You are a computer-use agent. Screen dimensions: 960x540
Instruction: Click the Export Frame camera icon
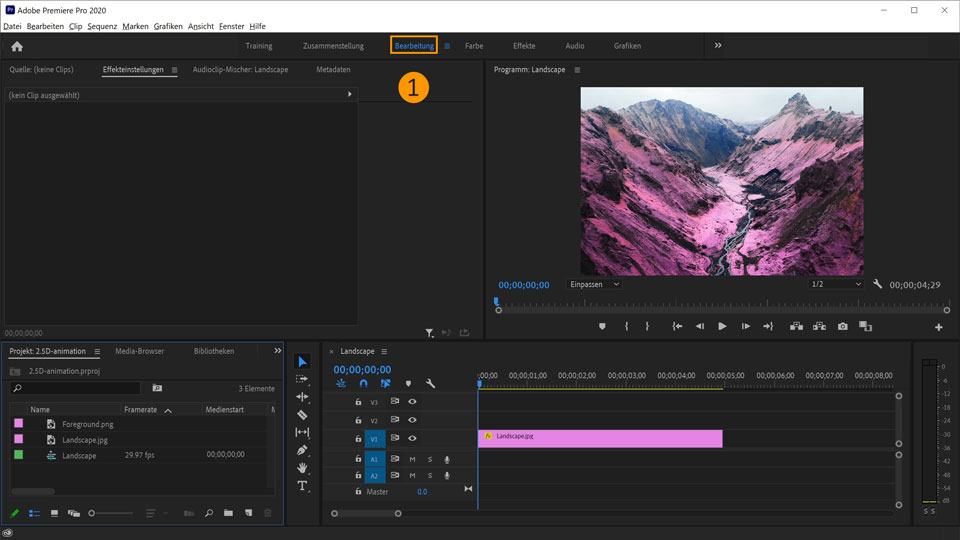843,326
